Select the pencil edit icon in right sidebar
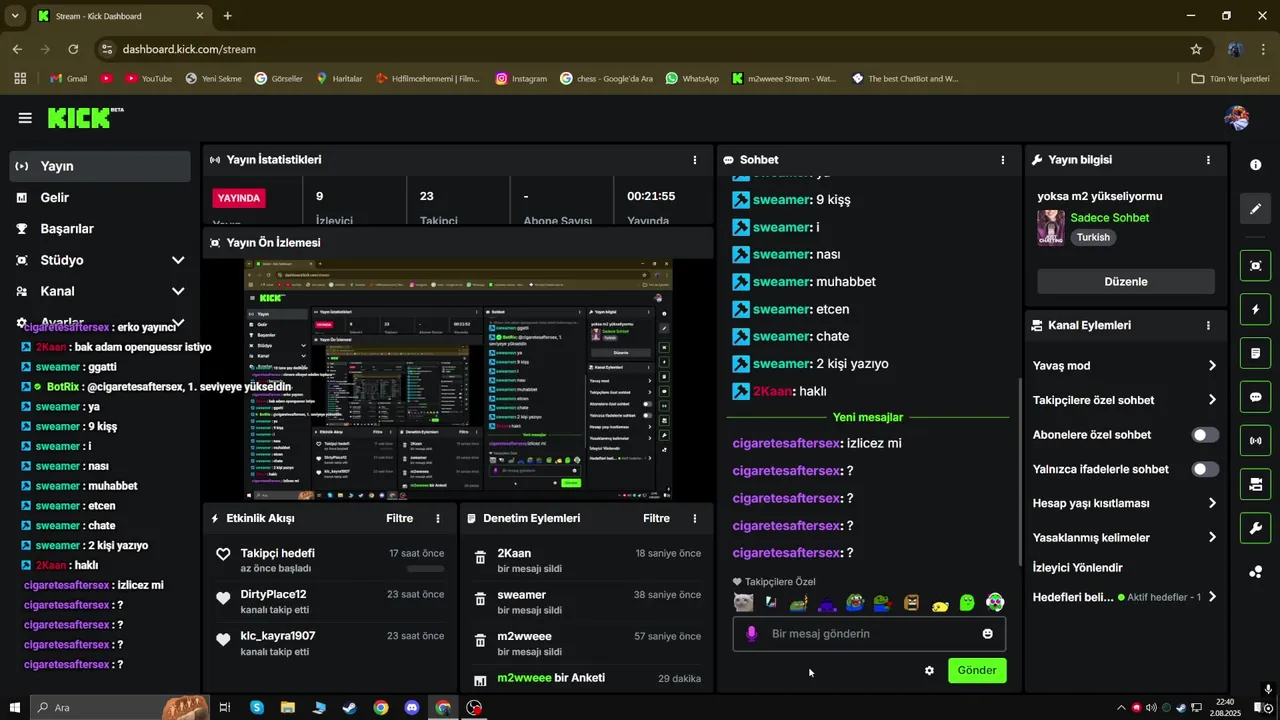1280x720 pixels. click(1255, 209)
